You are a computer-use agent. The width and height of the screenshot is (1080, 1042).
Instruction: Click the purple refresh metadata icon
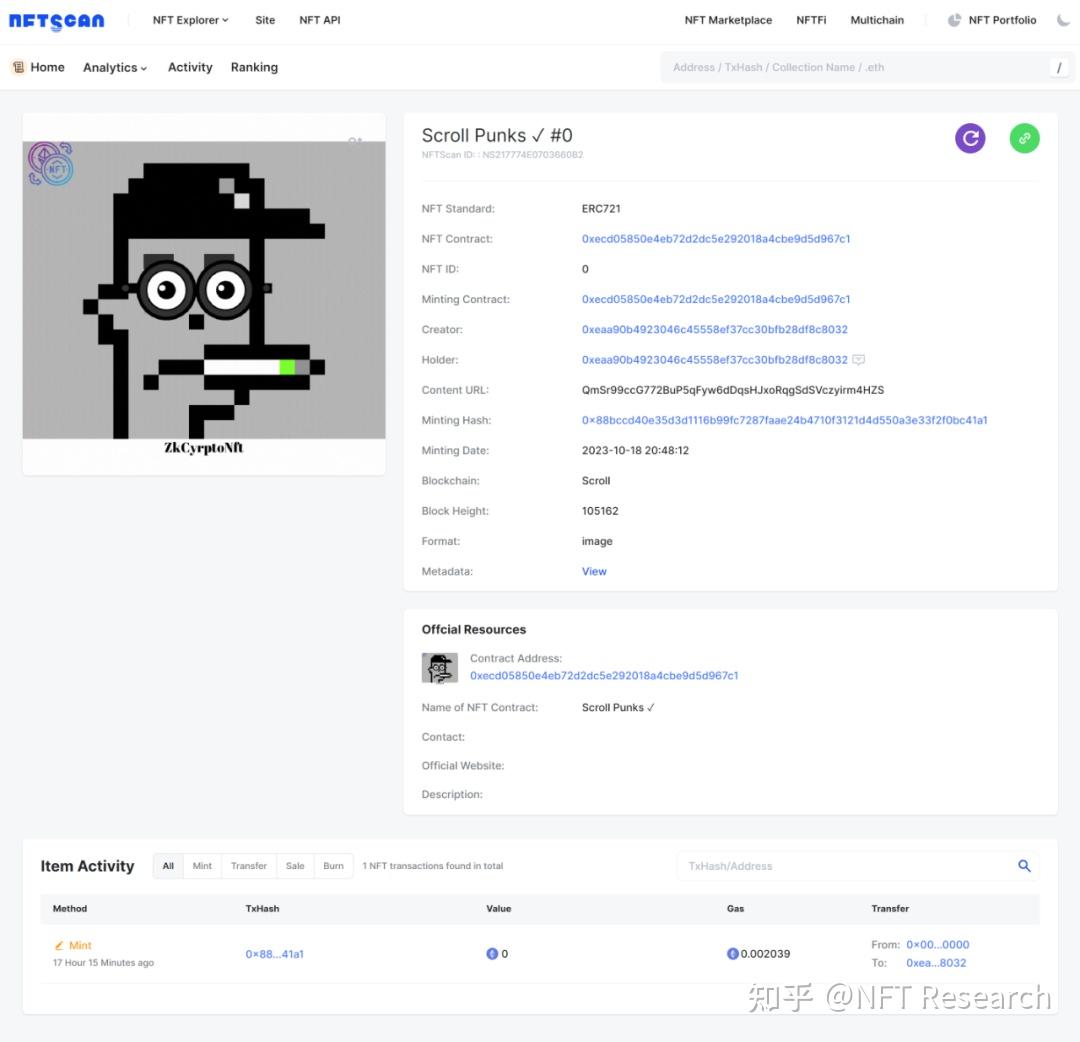[x=970, y=138]
